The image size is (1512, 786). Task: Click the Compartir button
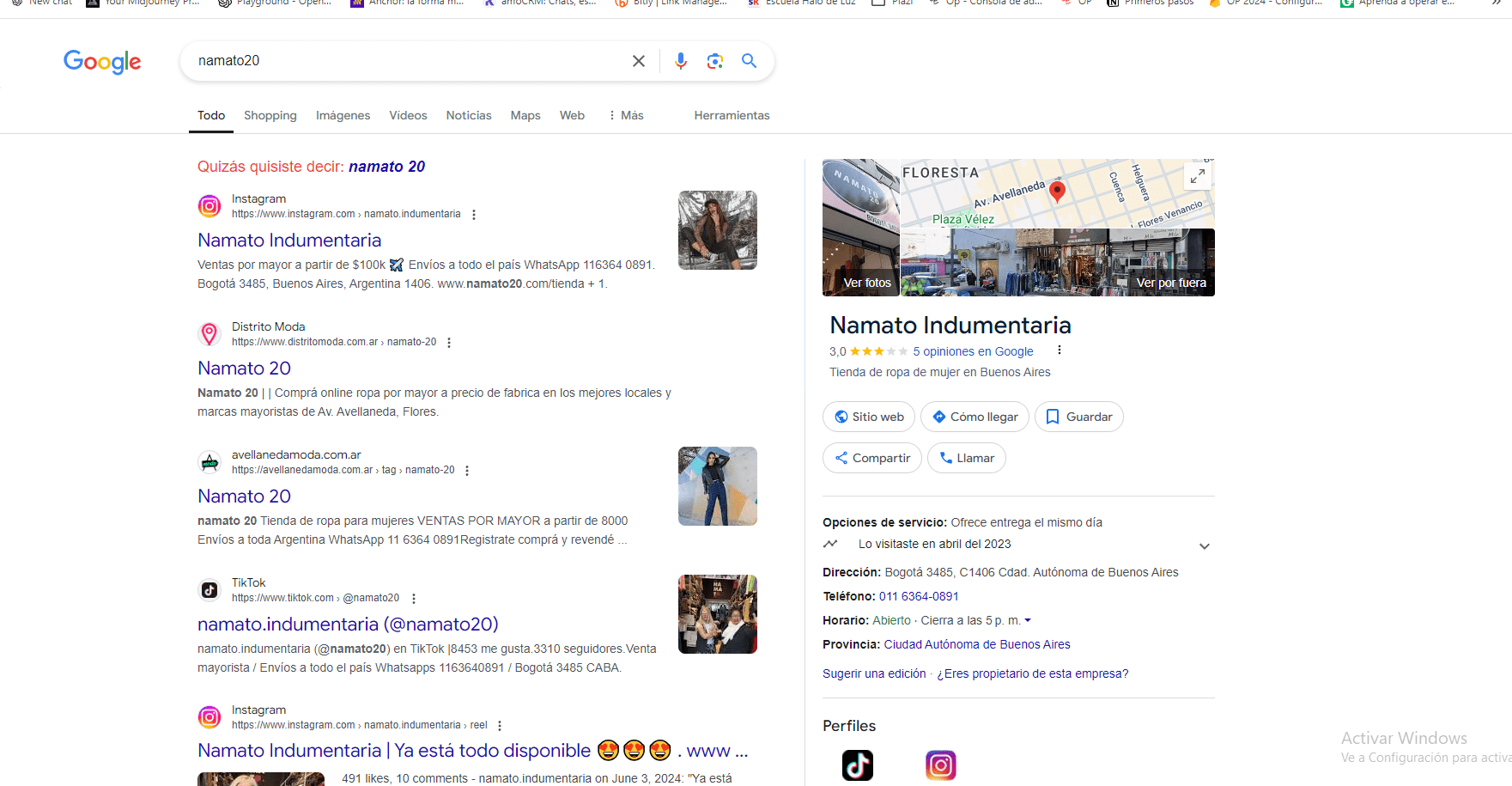click(872, 458)
